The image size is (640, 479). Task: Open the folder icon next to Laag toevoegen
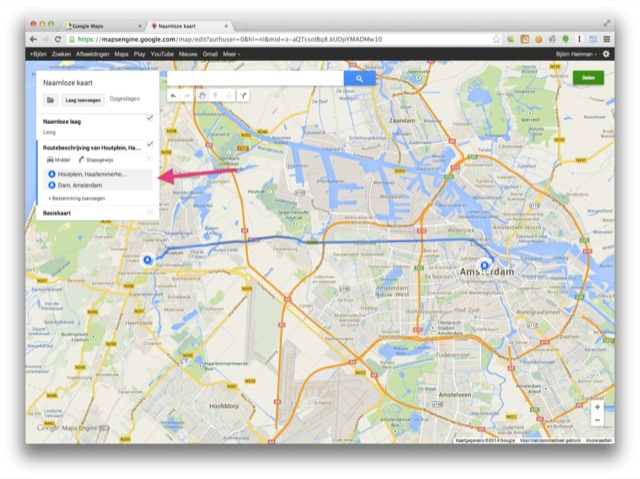[x=51, y=100]
